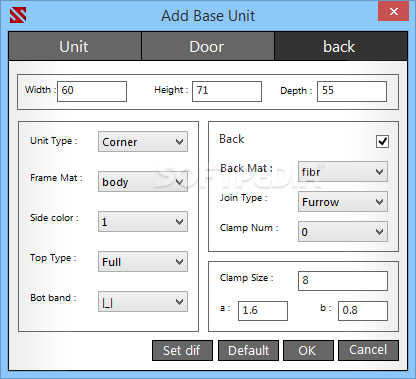Image resolution: width=416 pixels, height=379 pixels.
Task: Open the back tab
Action: click(340, 46)
